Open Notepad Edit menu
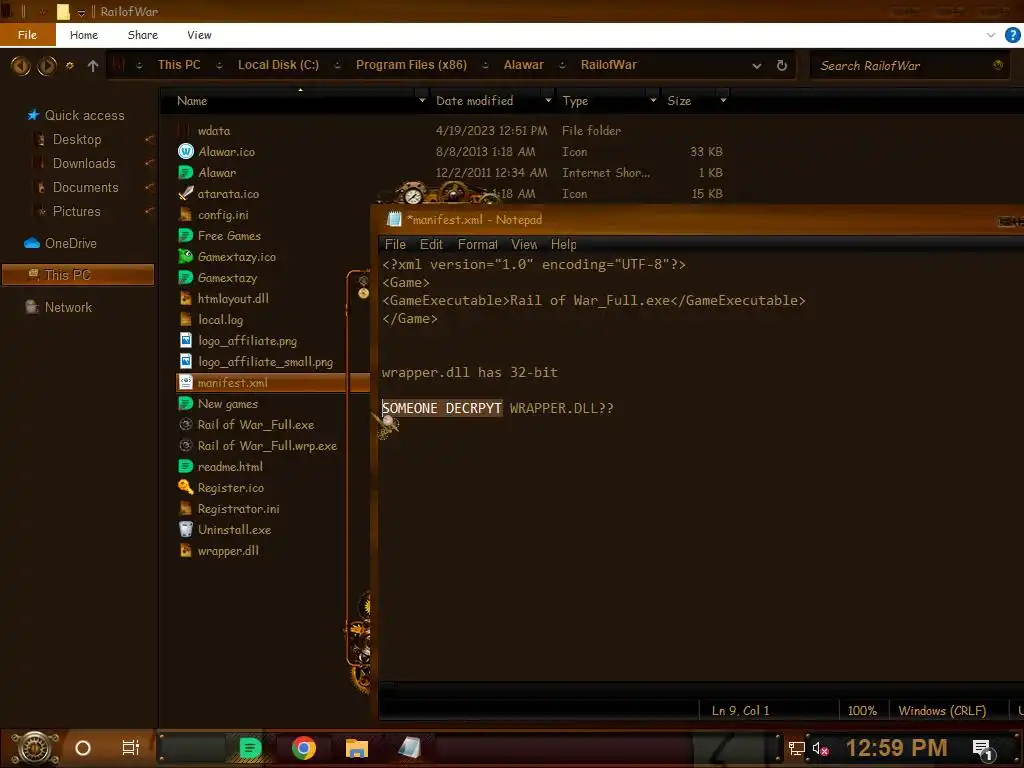 [x=431, y=244]
